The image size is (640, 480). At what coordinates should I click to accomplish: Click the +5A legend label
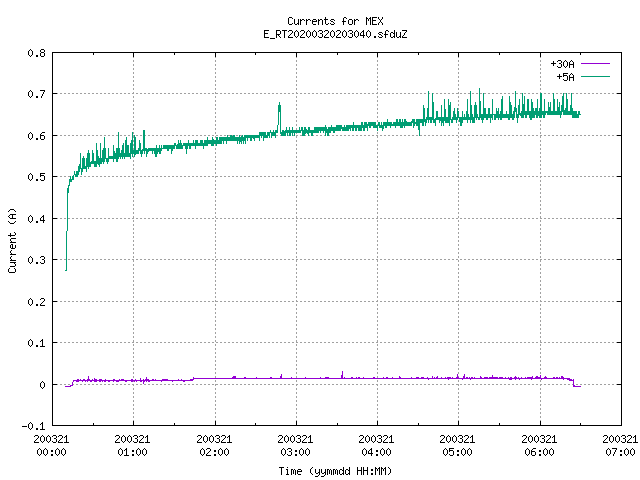(565, 77)
